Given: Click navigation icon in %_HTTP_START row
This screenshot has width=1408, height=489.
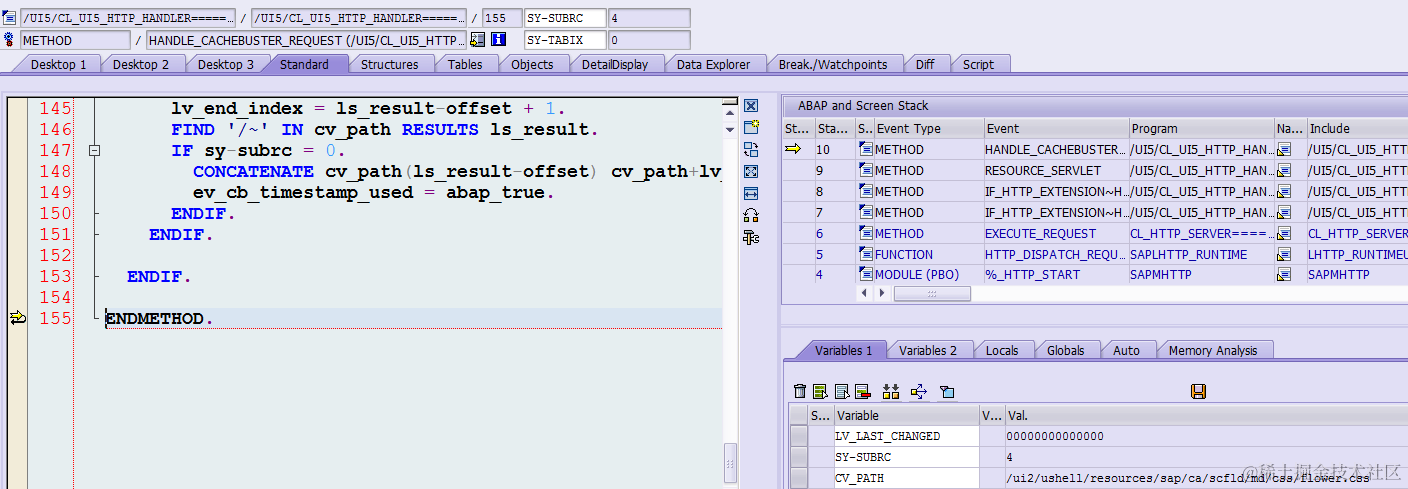Looking at the screenshot, I should tap(1285, 274).
